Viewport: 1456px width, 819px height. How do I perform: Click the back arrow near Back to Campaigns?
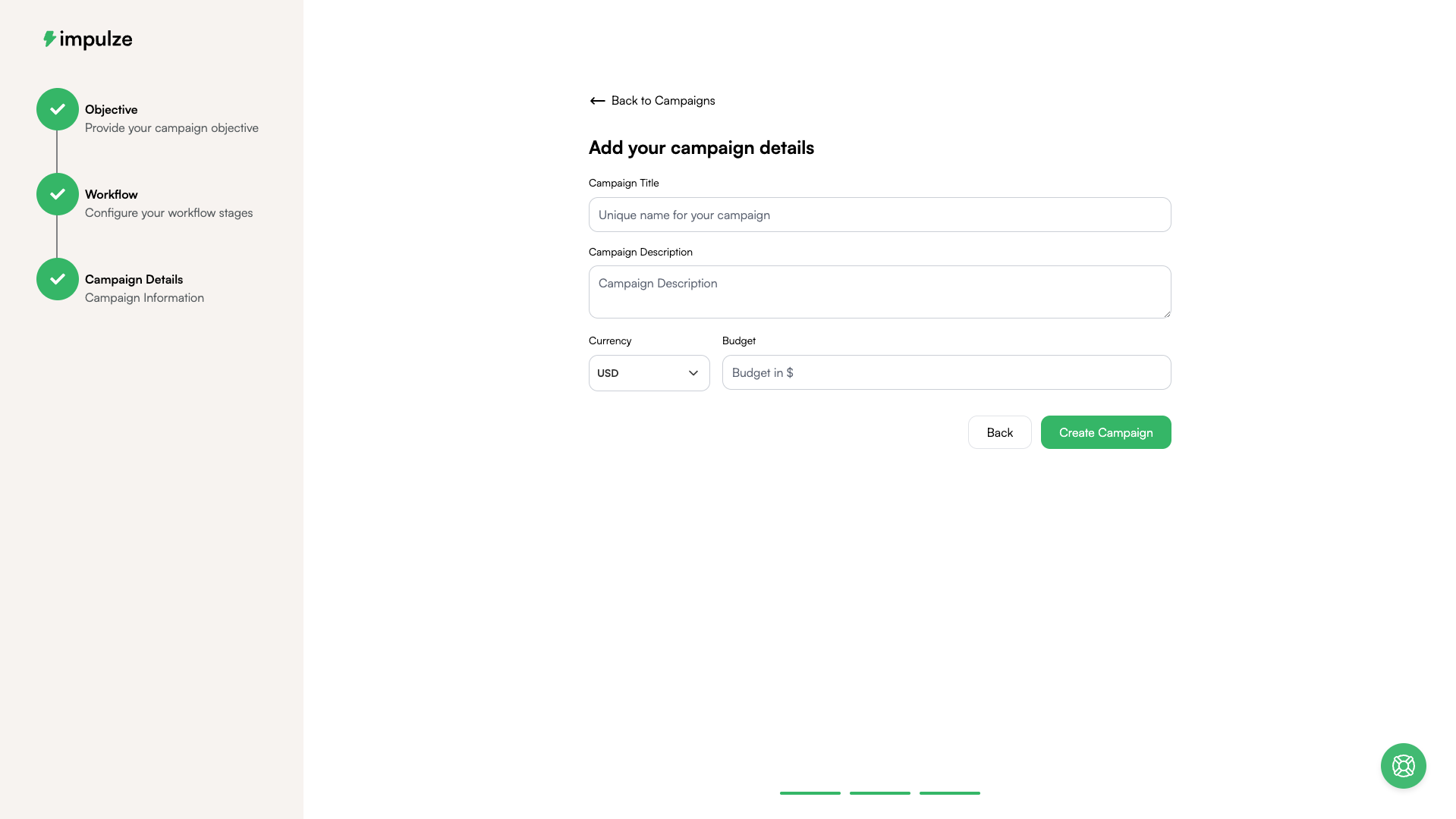pos(596,100)
